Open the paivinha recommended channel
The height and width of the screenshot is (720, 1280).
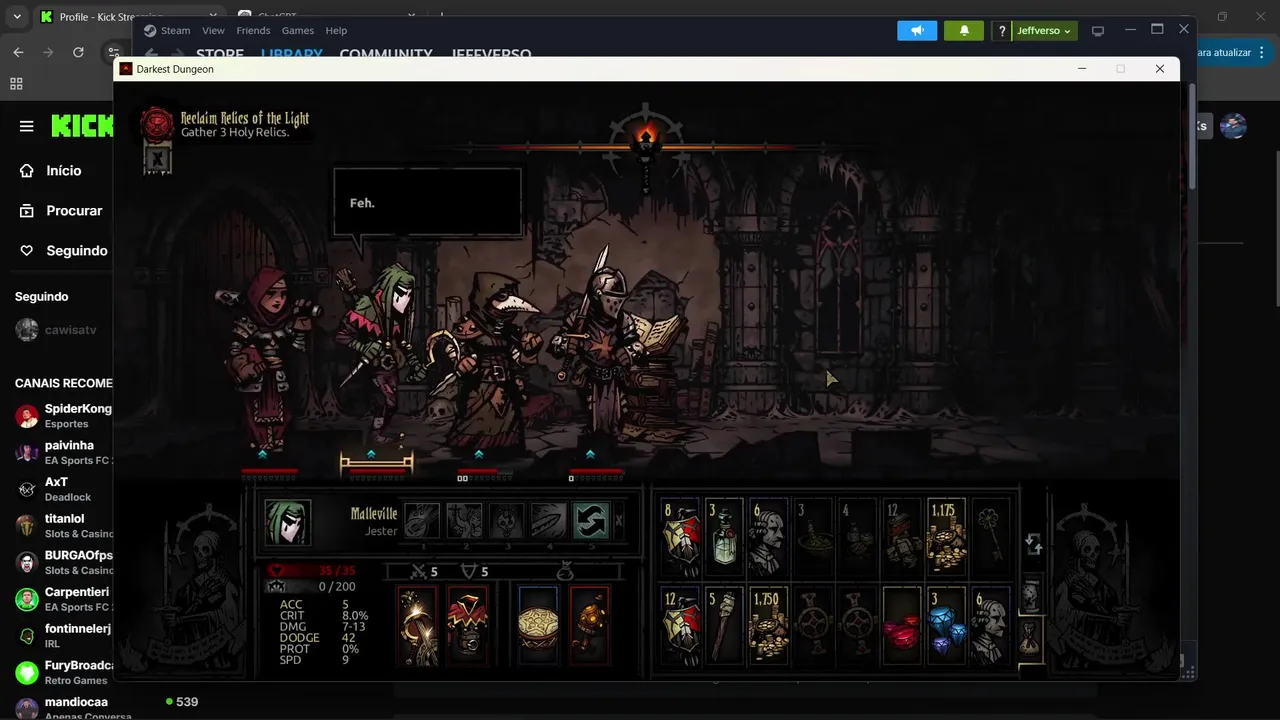63,452
